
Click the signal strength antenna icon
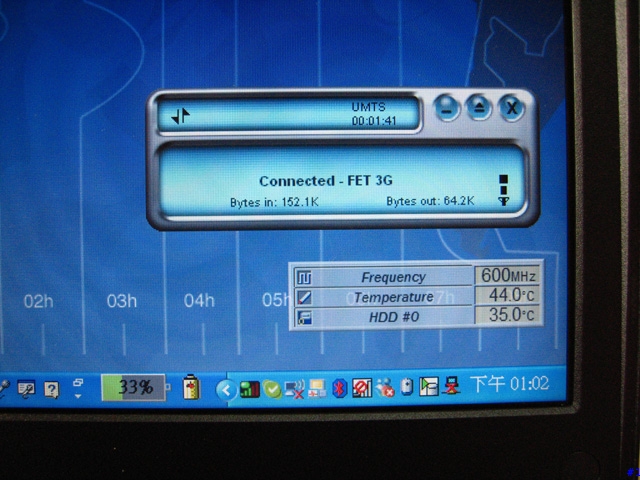click(504, 190)
